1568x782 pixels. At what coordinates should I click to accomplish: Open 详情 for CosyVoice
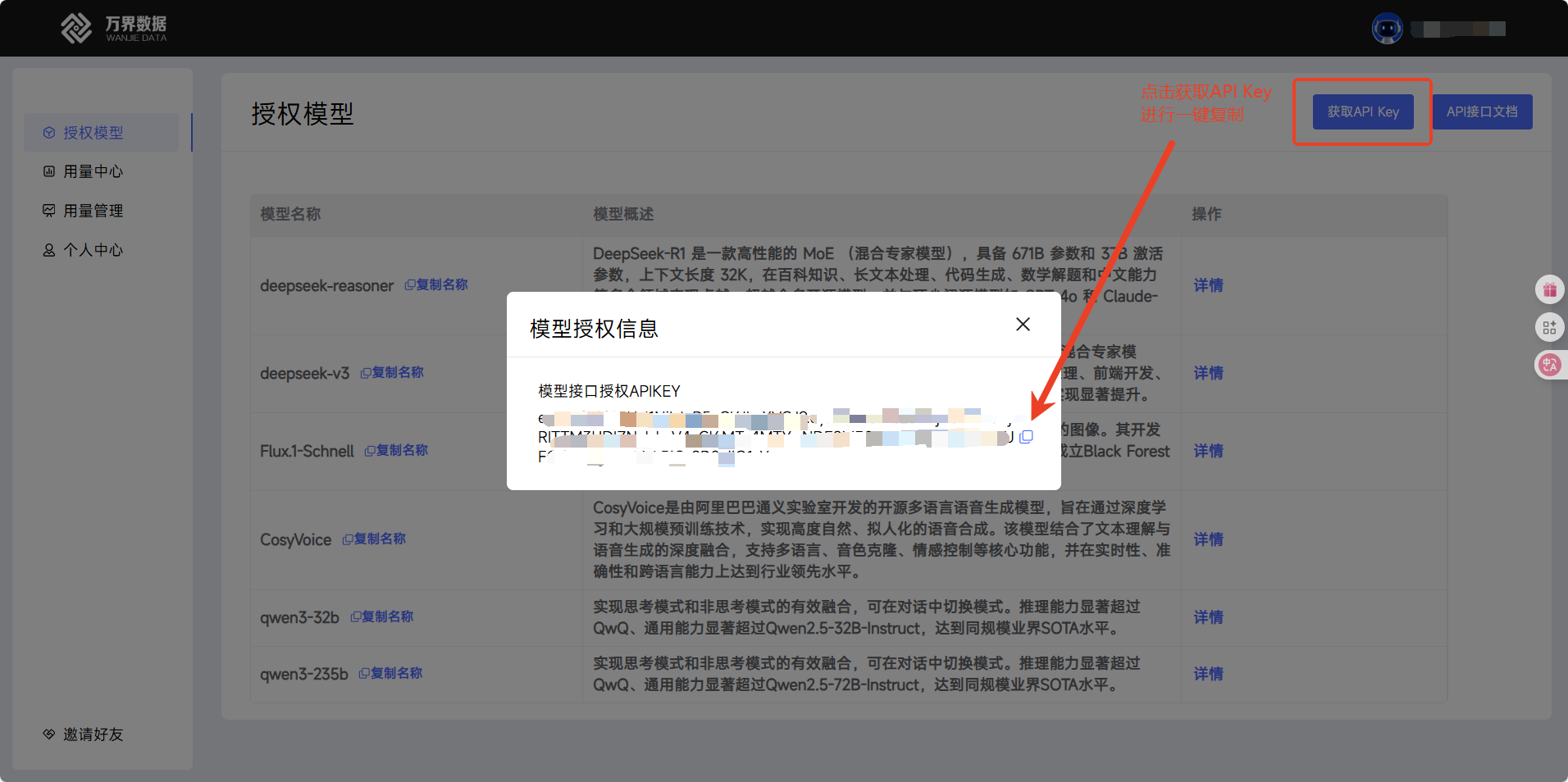(x=1208, y=539)
